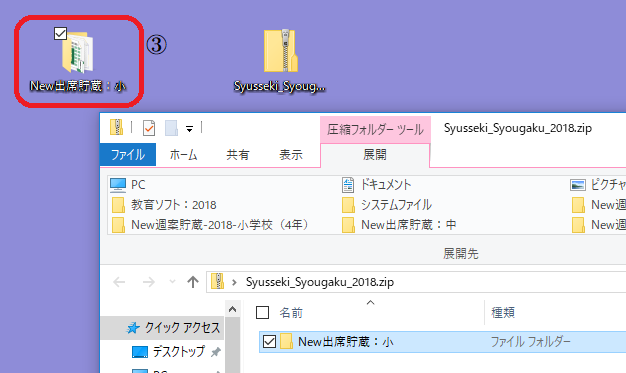Image resolution: width=626 pixels, height=373 pixels.
Task: Sort by the 名前 column header
Action: (x=291, y=312)
